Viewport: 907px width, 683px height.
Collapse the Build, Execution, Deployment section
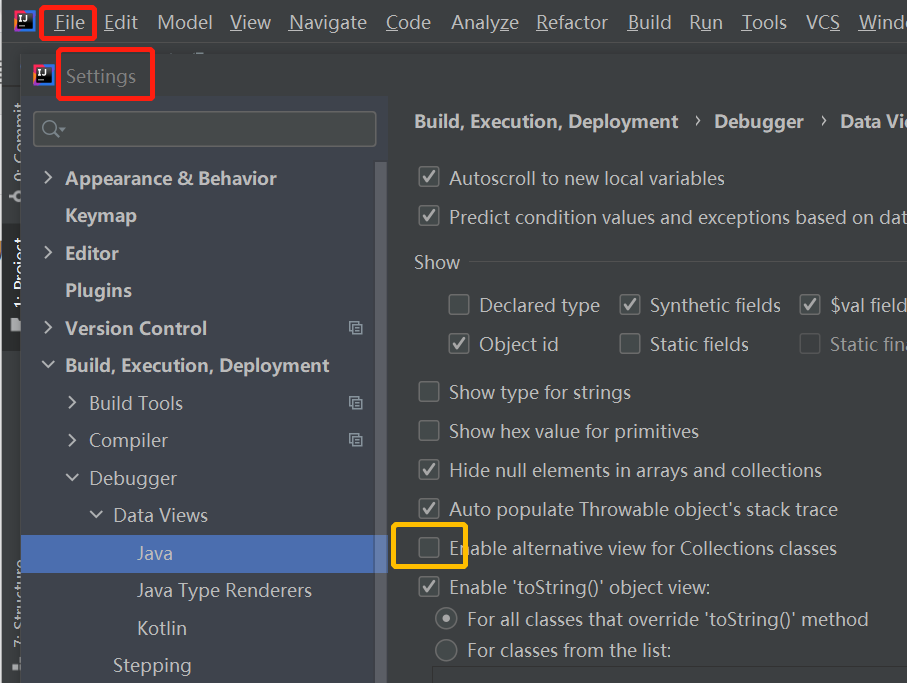pyautogui.click(x=48, y=366)
